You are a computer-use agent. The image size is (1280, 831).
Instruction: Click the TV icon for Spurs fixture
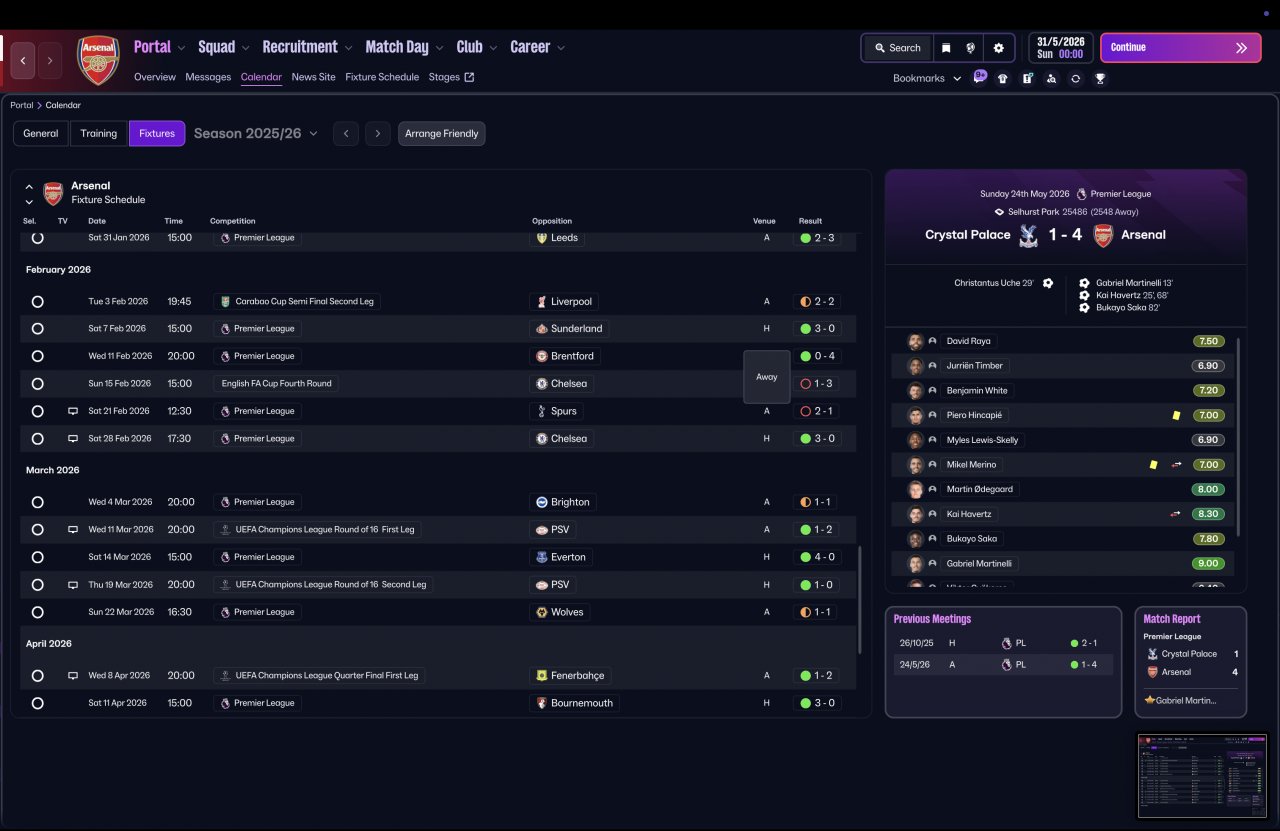(72, 411)
